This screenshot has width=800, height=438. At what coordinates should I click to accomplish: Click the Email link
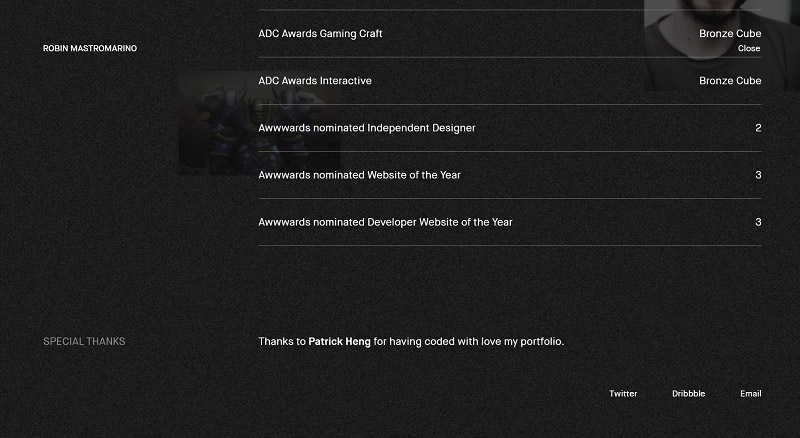[750, 394]
